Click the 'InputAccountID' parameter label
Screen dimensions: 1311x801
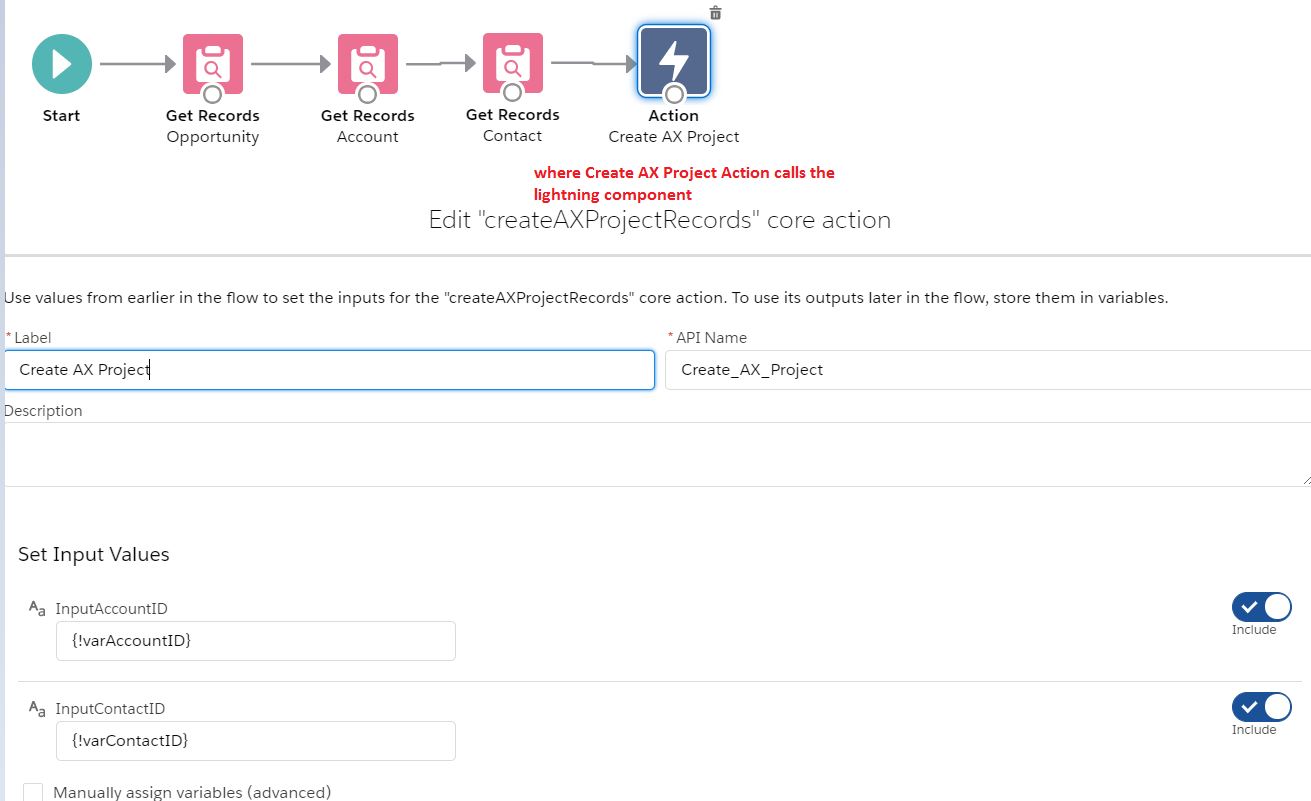click(111, 608)
